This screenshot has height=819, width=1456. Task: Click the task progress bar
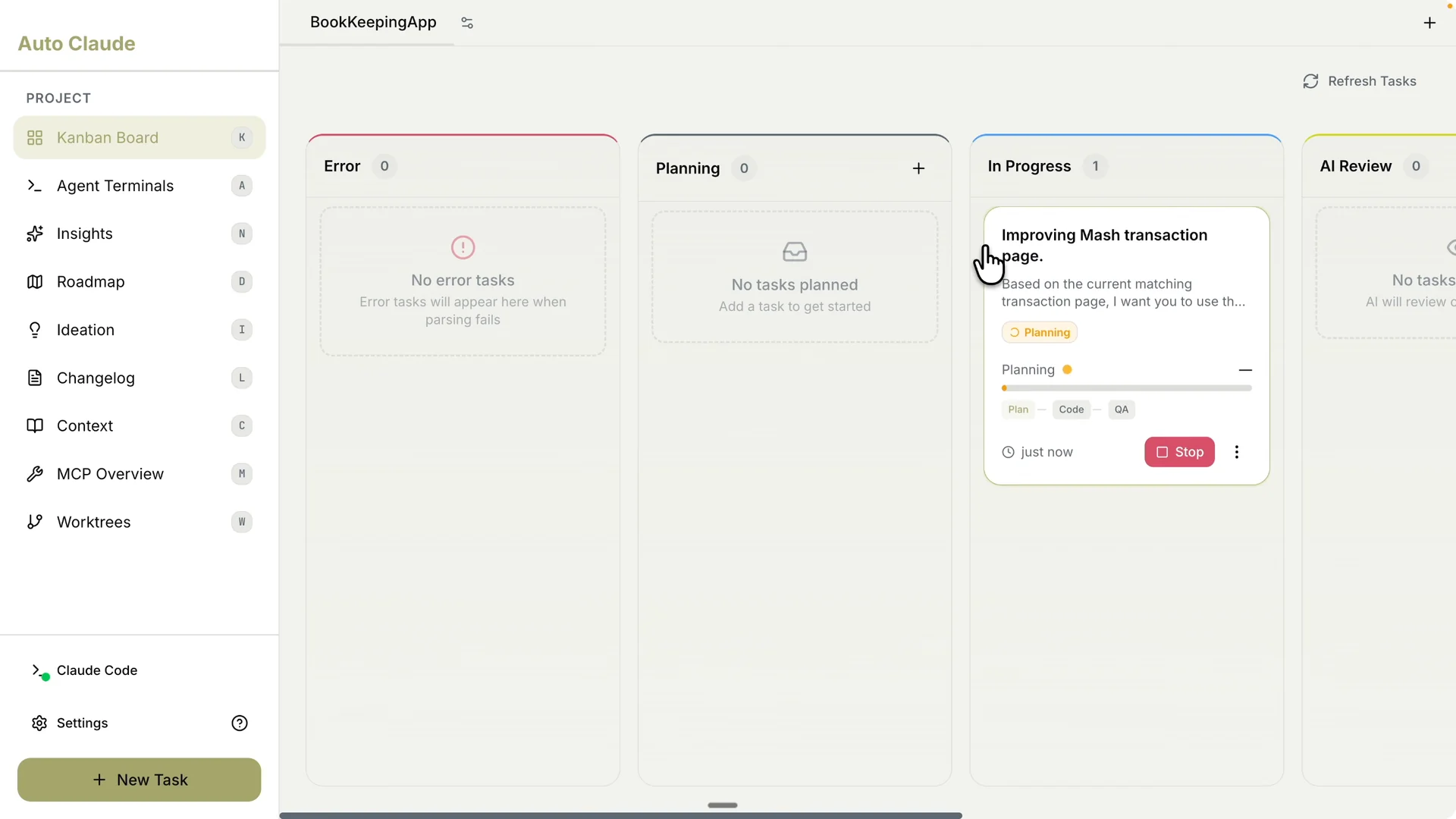pos(1127,388)
